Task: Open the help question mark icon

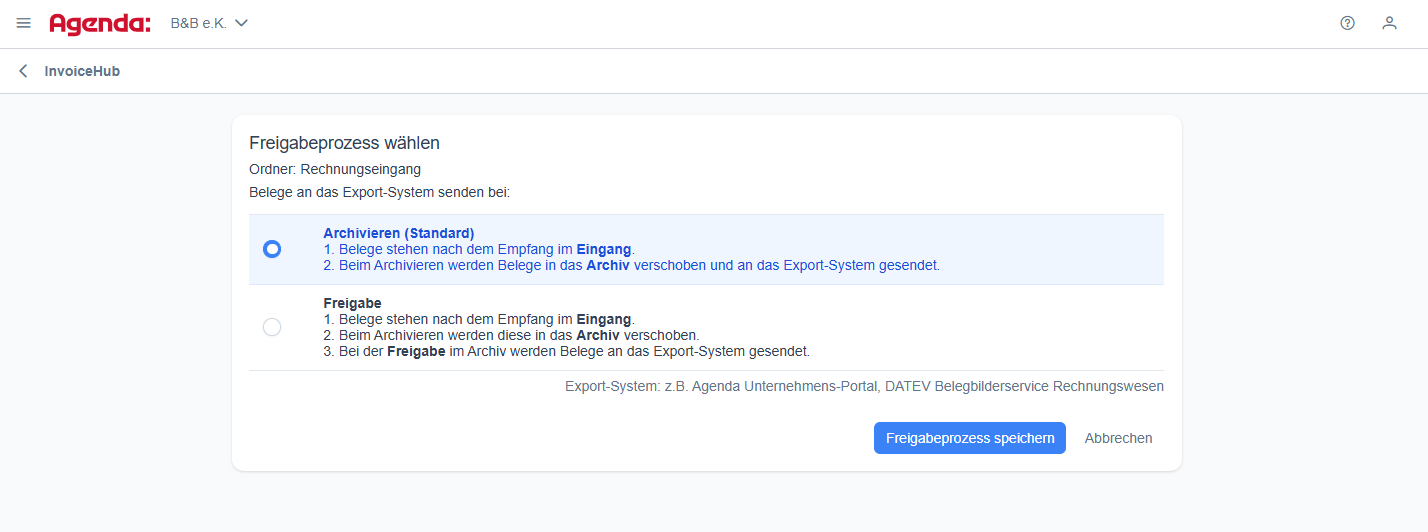Action: point(1347,23)
